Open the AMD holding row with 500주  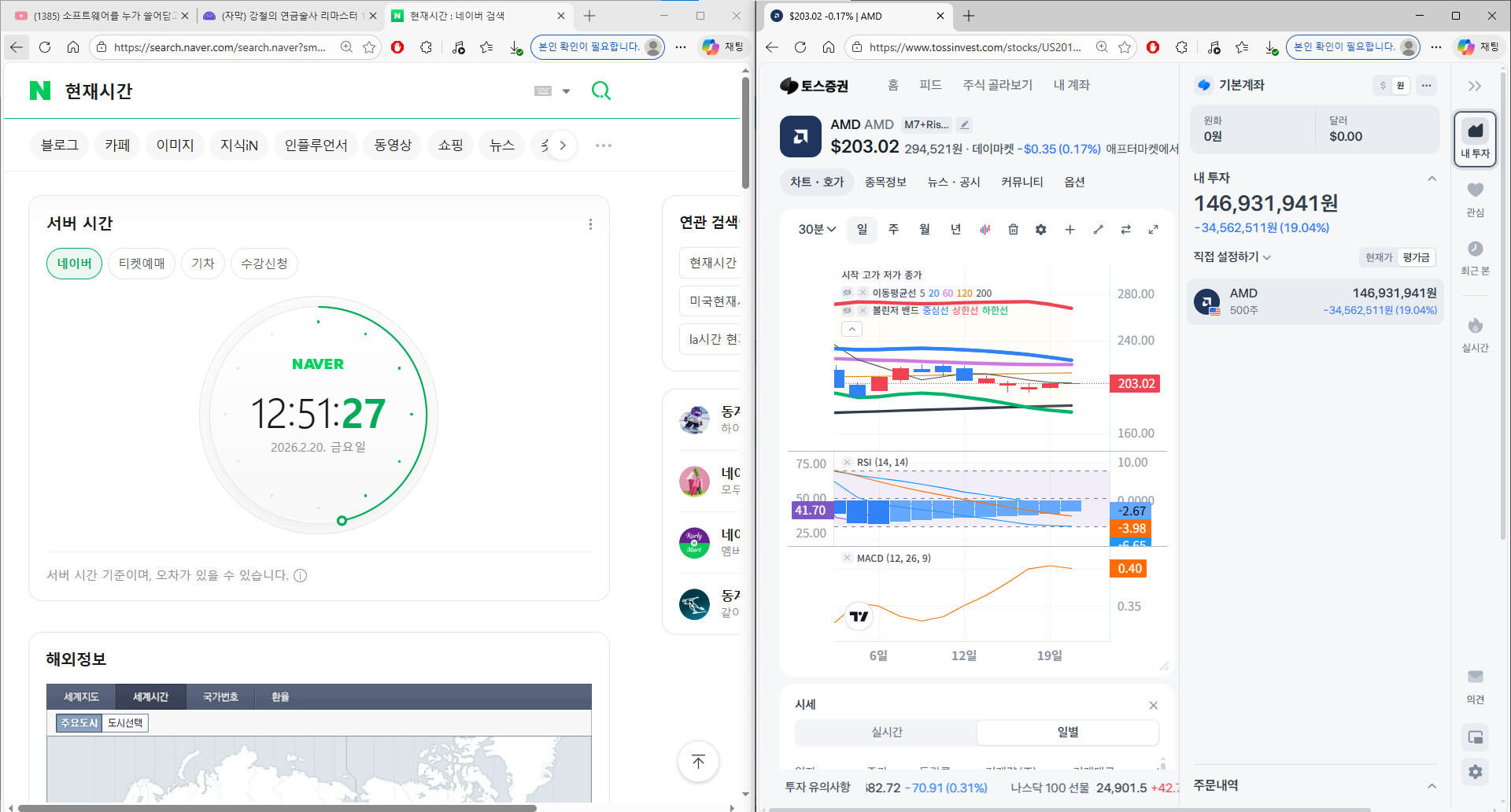tap(1315, 301)
